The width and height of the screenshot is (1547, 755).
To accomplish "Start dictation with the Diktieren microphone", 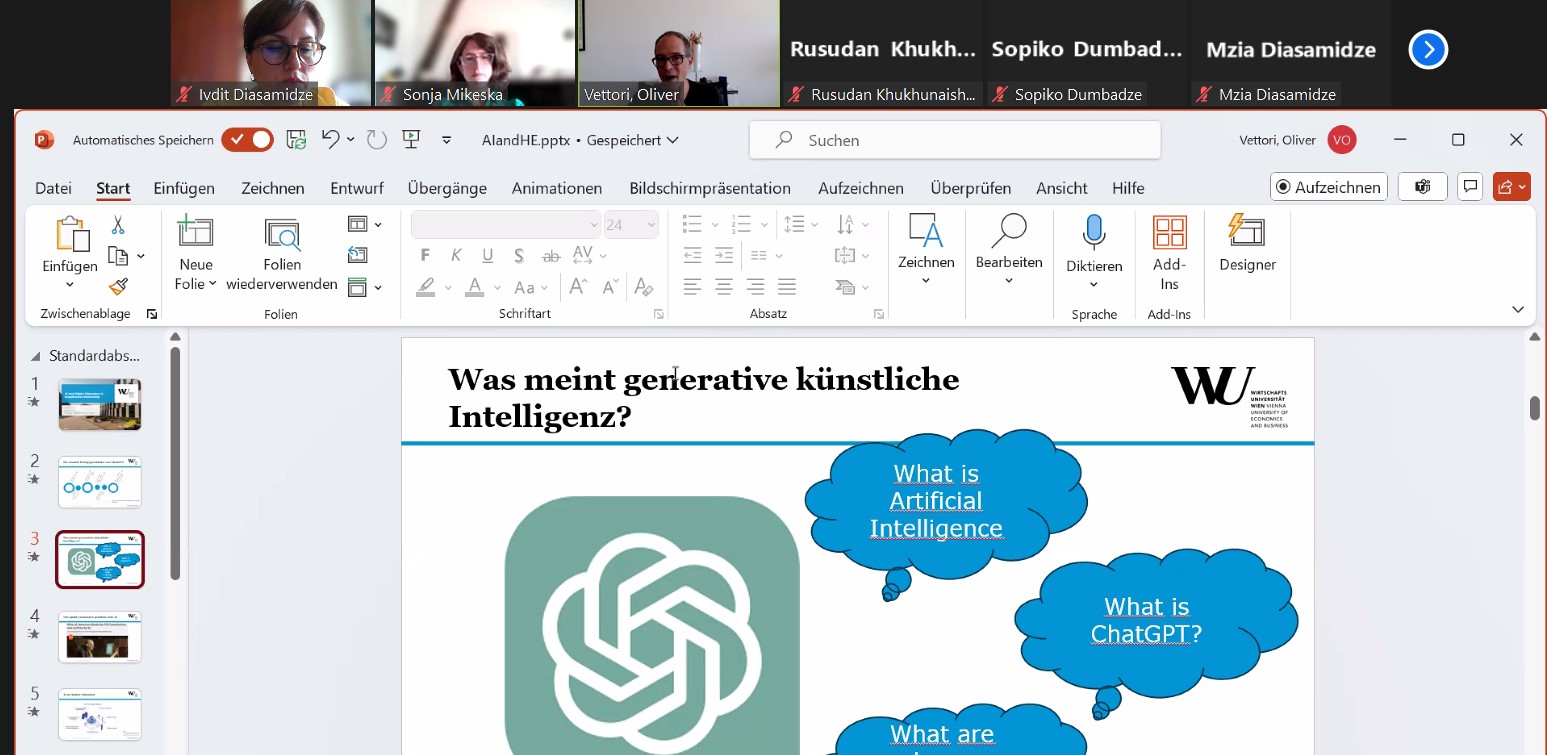I will click(1093, 232).
